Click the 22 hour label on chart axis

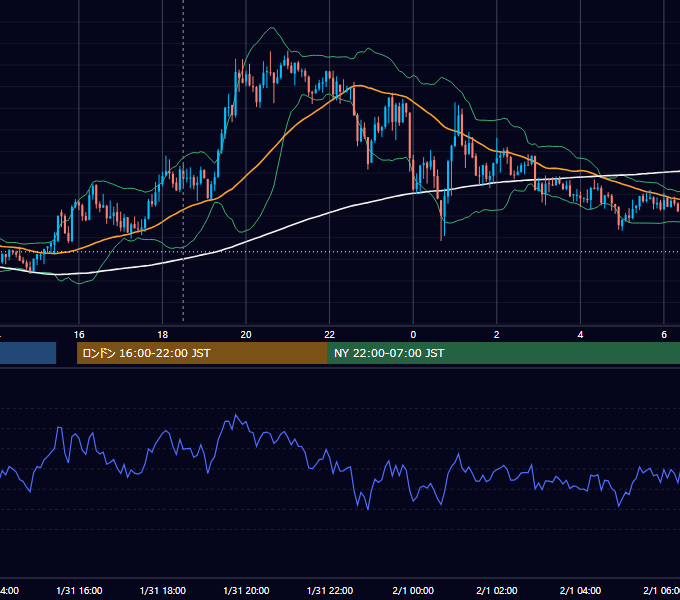pos(330,335)
